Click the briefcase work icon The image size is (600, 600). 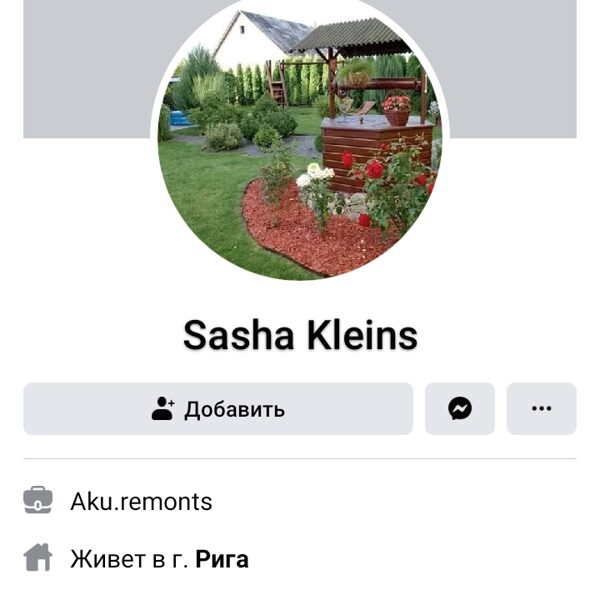[x=38, y=500]
